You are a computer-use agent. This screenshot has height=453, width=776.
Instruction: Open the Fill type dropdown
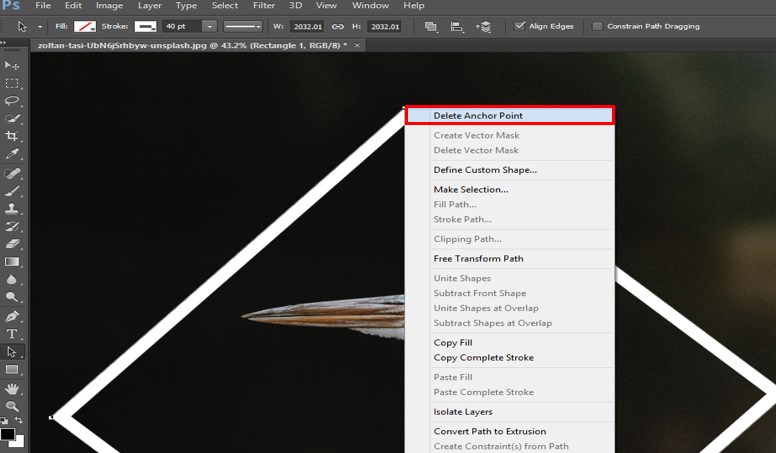tap(85, 27)
